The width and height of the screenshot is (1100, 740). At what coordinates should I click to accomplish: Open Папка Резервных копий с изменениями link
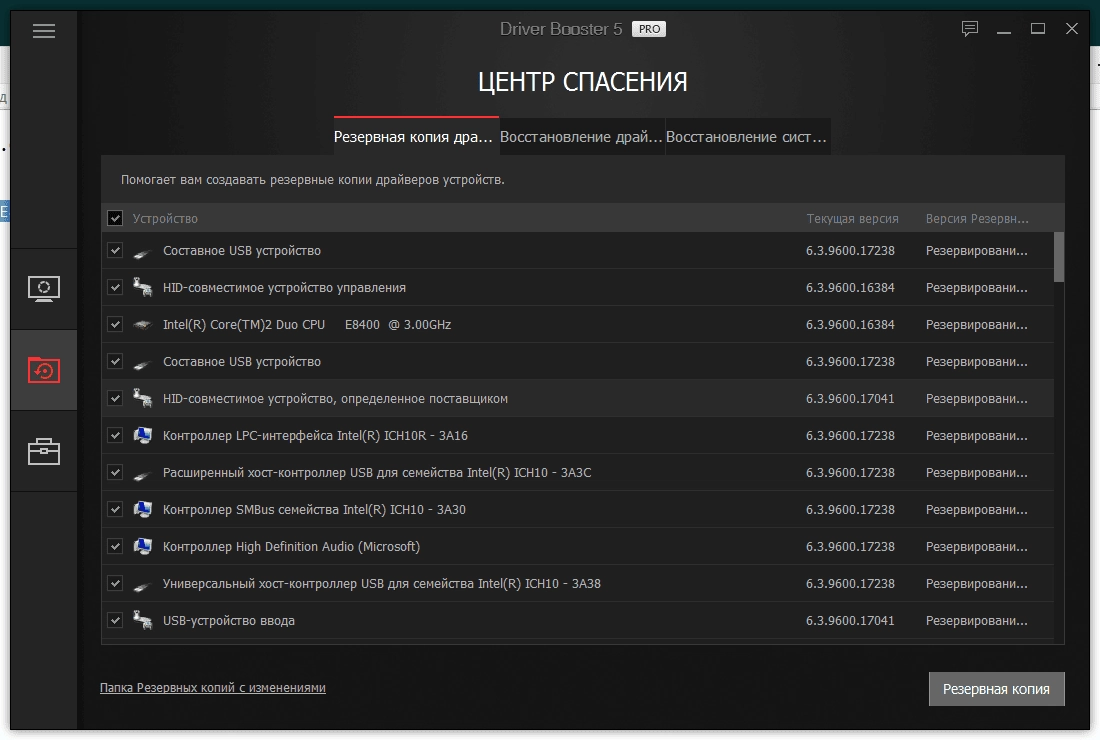pyautogui.click(x=213, y=688)
